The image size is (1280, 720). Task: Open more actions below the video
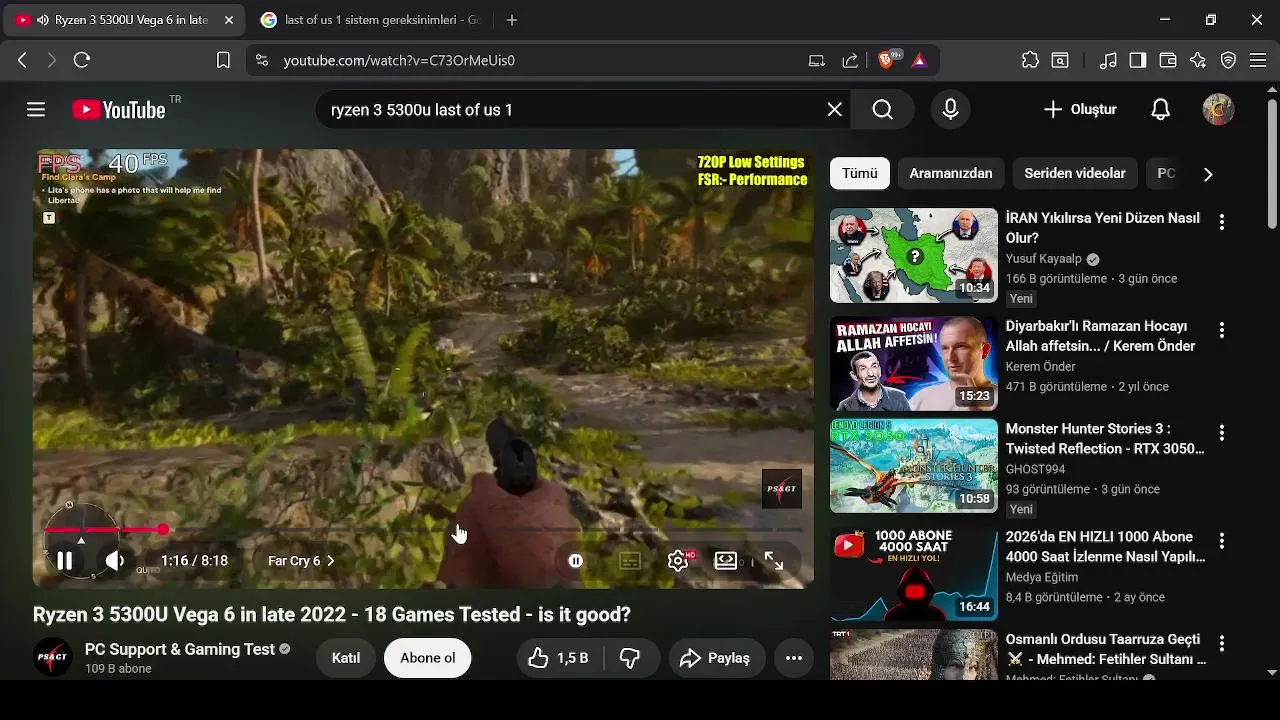click(x=794, y=658)
